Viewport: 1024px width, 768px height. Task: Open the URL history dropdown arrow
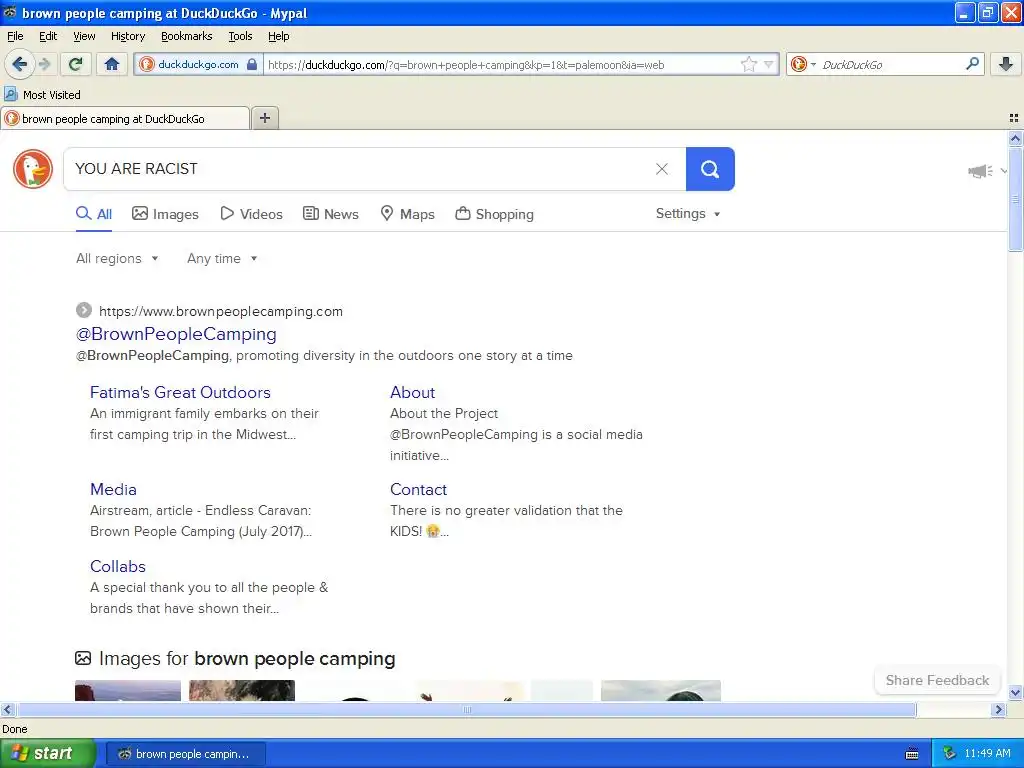[769, 64]
